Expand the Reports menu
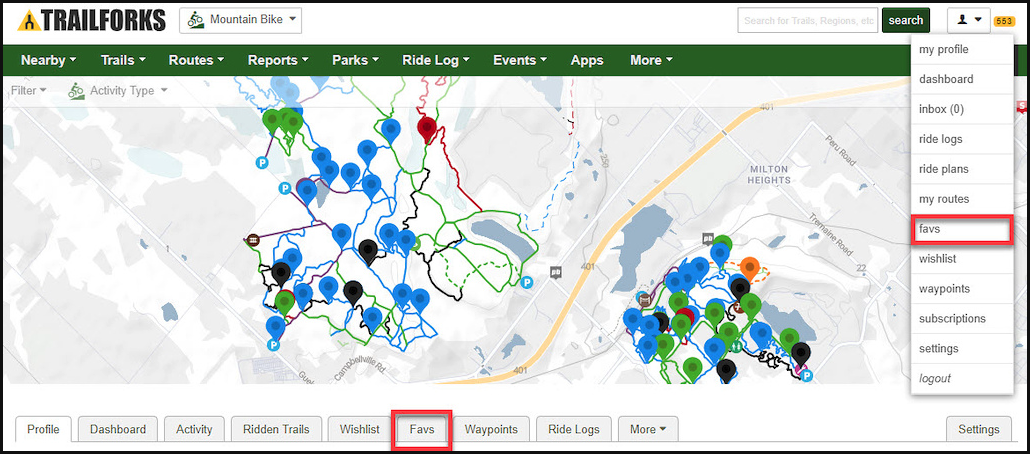Viewport: 1030px width, 454px height. (x=278, y=60)
